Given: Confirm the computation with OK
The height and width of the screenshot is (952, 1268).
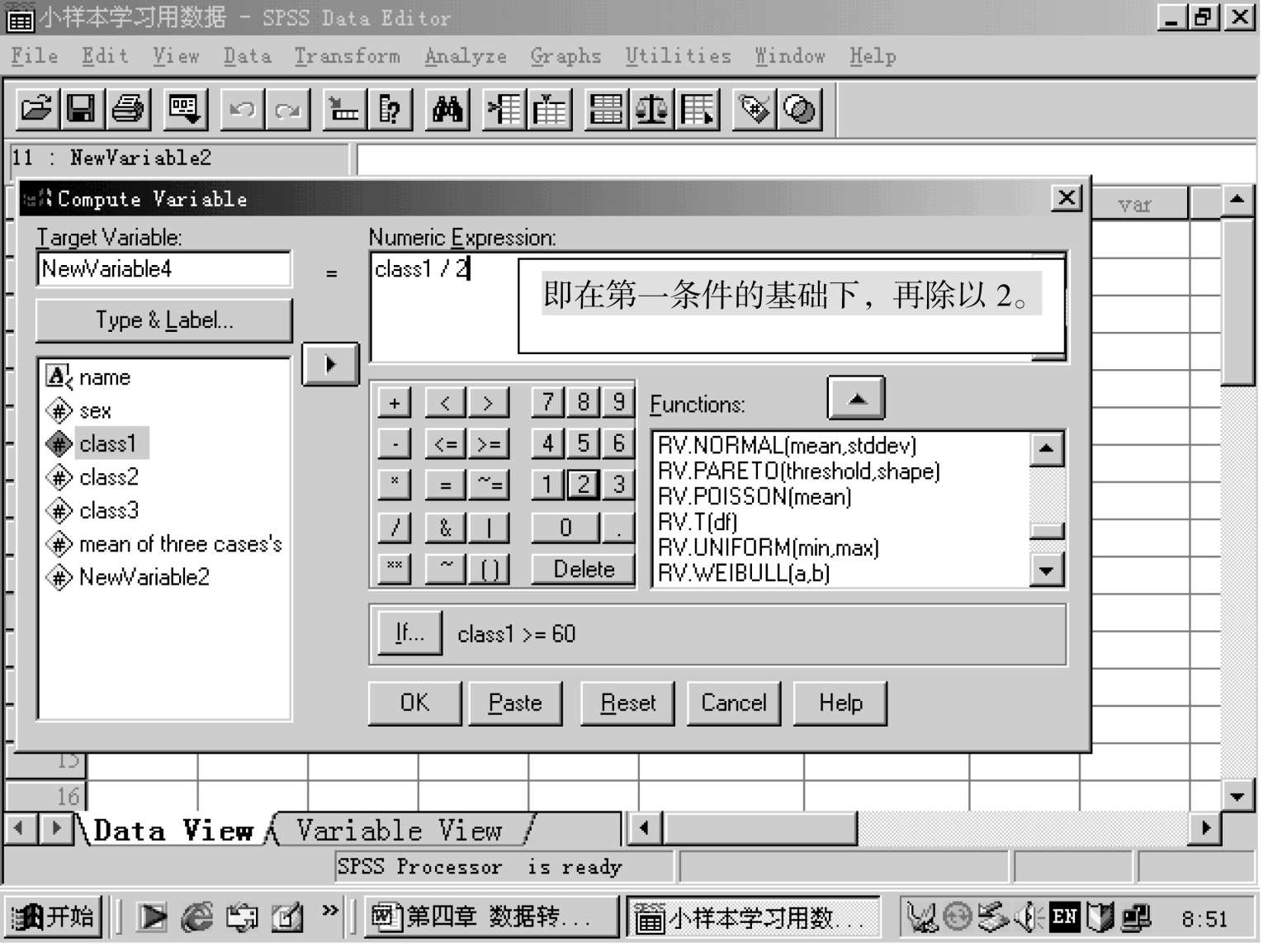Looking at the screenshot, I should 414,703.
